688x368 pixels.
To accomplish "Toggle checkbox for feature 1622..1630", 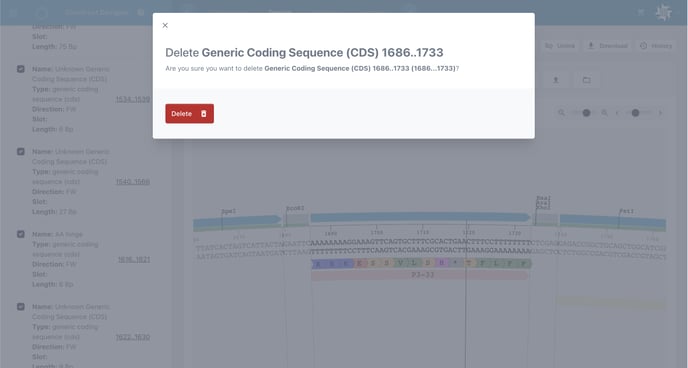I will coord(21,307).
